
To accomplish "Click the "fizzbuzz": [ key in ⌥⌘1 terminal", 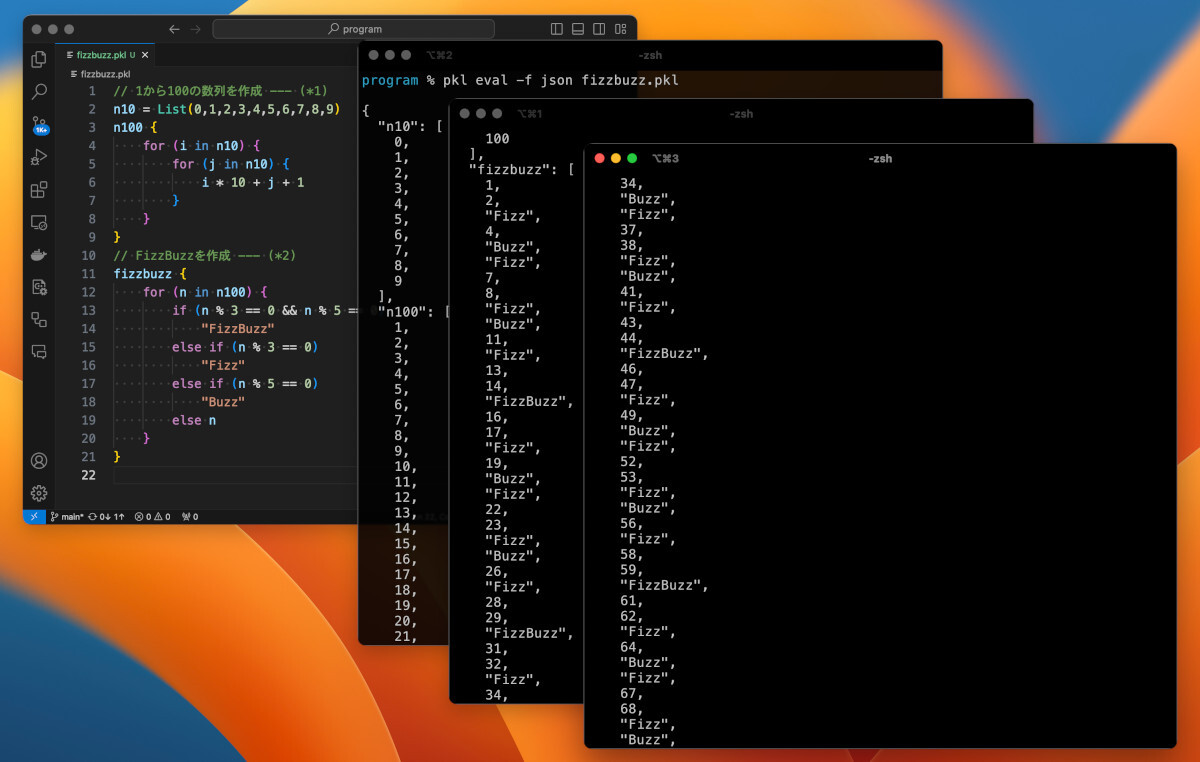I will click(522, 169).
